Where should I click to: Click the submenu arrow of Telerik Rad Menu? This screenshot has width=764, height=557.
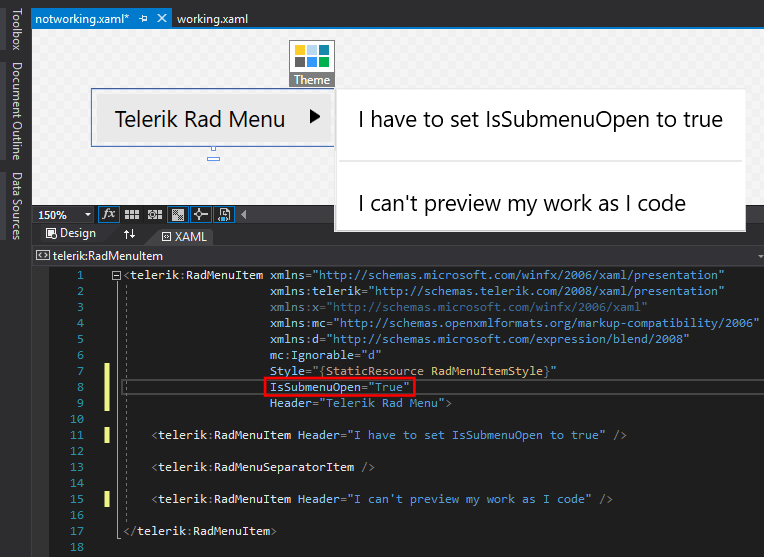click(315, 117)
